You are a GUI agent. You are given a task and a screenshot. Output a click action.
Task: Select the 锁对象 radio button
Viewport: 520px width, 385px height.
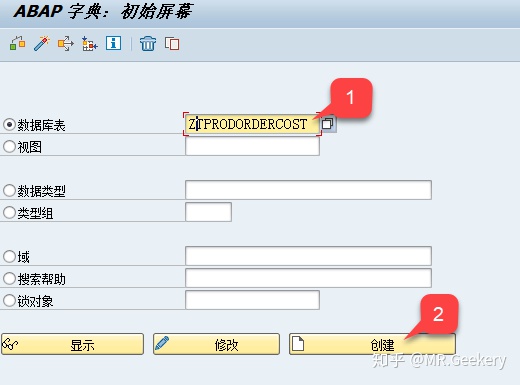[x=9, y=300]
